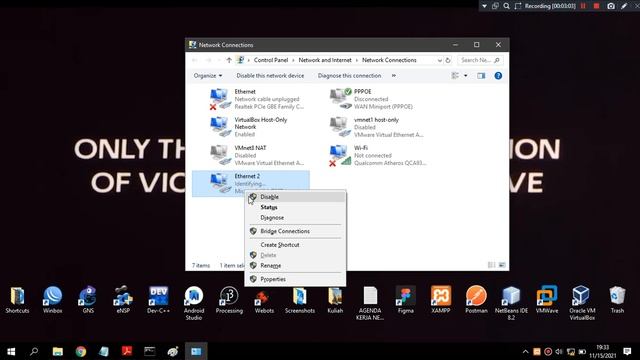This screenshot has width=640, height=360.
Task: Click the taskbar volume icon
Action: click(x=559, y=351)
